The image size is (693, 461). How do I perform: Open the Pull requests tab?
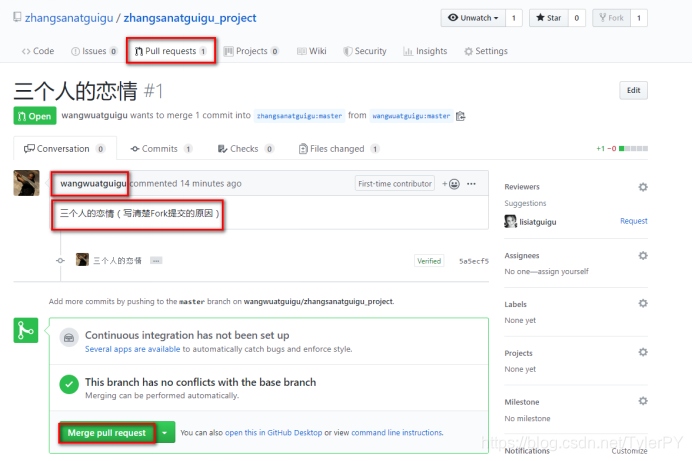171,51
